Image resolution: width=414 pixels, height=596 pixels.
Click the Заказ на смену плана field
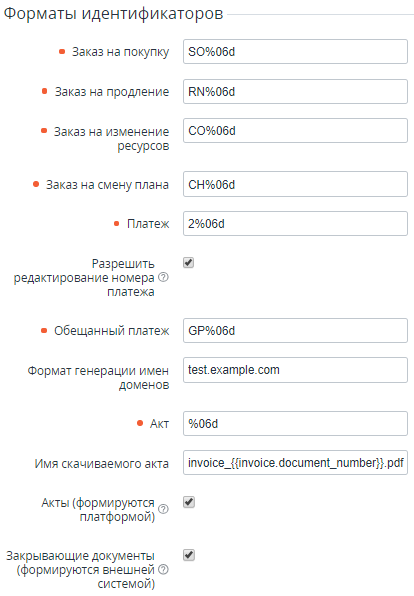295,184
